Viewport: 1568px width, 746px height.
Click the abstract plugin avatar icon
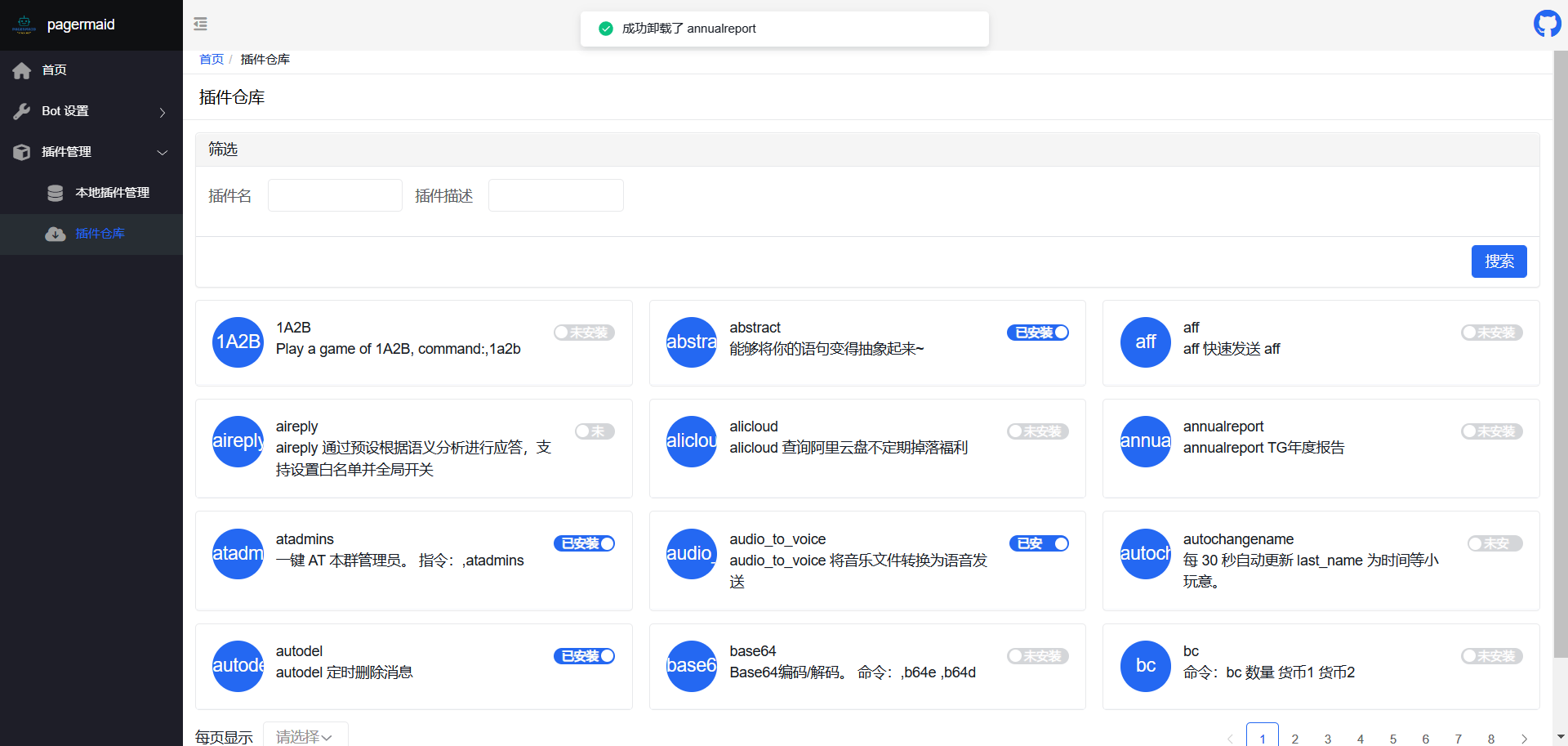pos(691,342)
